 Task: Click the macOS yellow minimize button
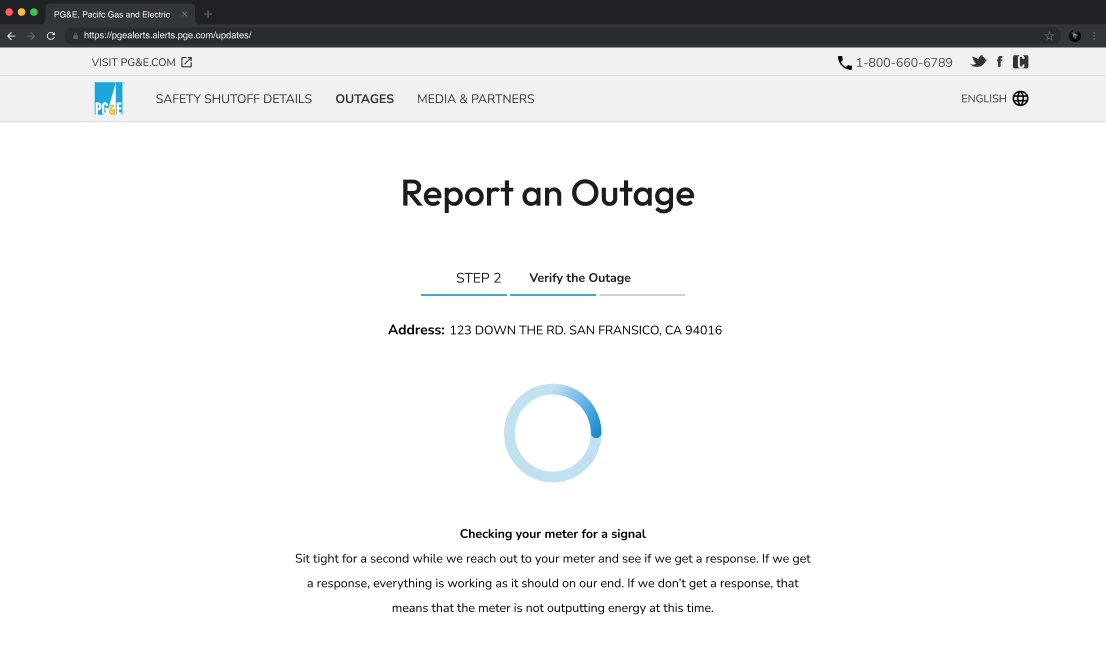pos(21,12)
